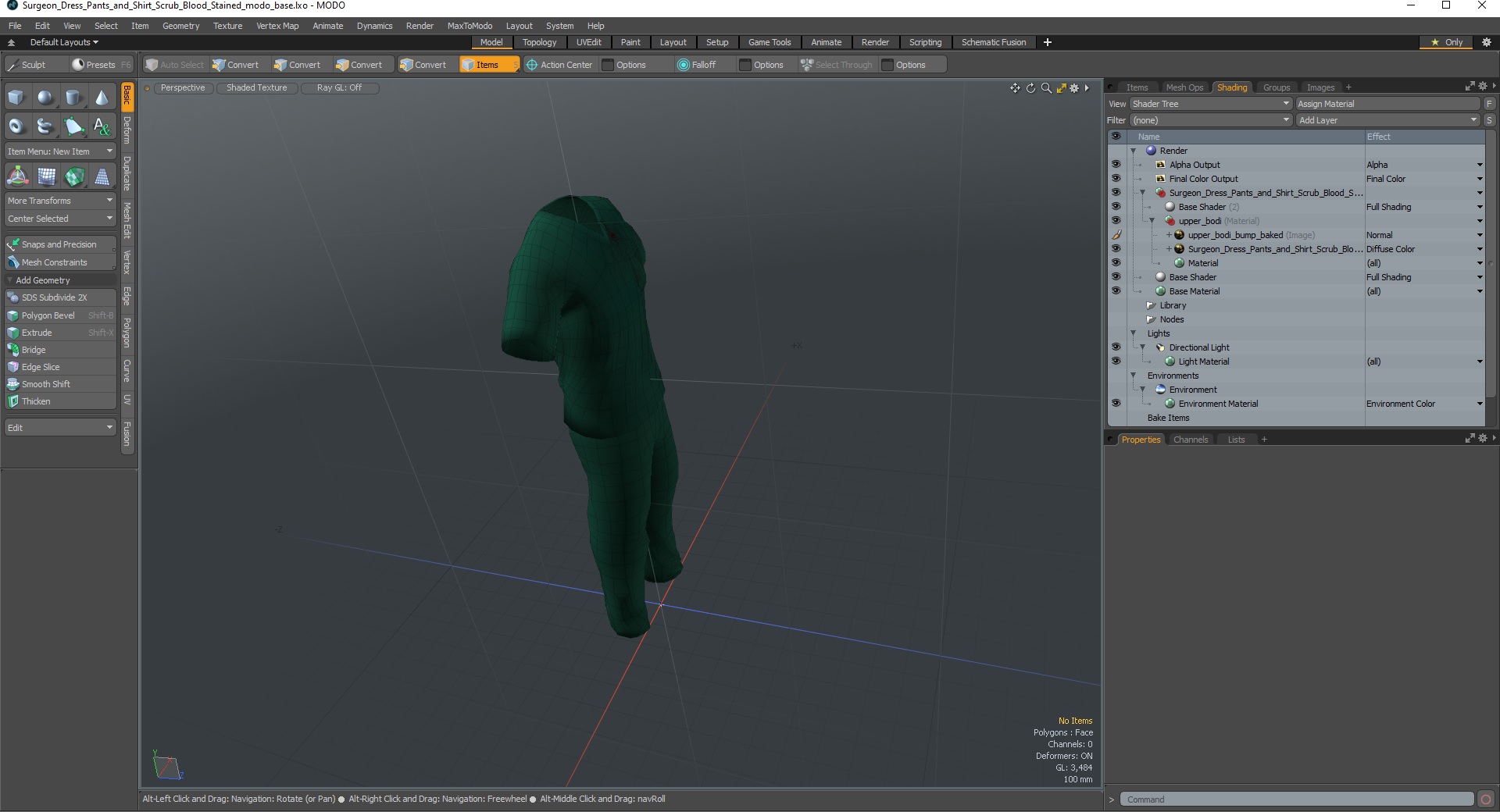The height and width of the screenshot is (812, 1500).
Task: Select the Library tree item
Action: pos(1173,305)
